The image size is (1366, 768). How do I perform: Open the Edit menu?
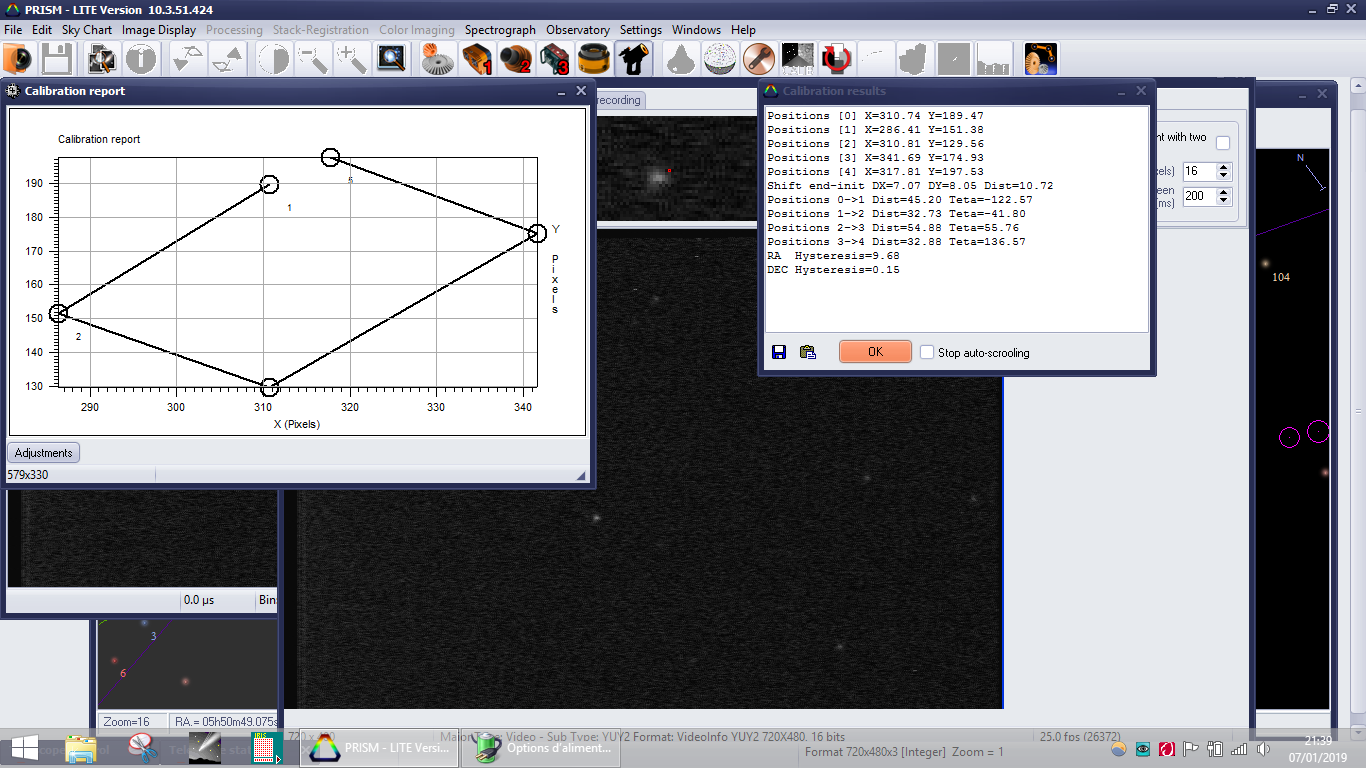[x=42, y=30]
